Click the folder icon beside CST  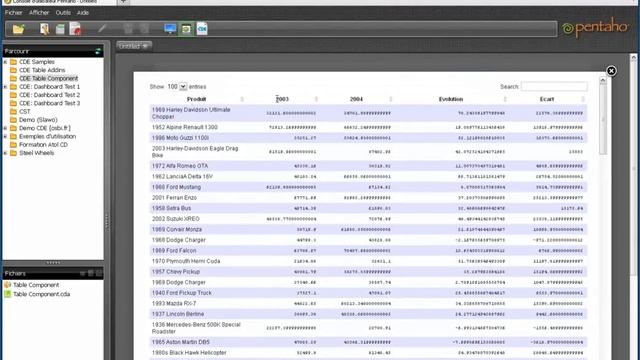pos(13,111)
